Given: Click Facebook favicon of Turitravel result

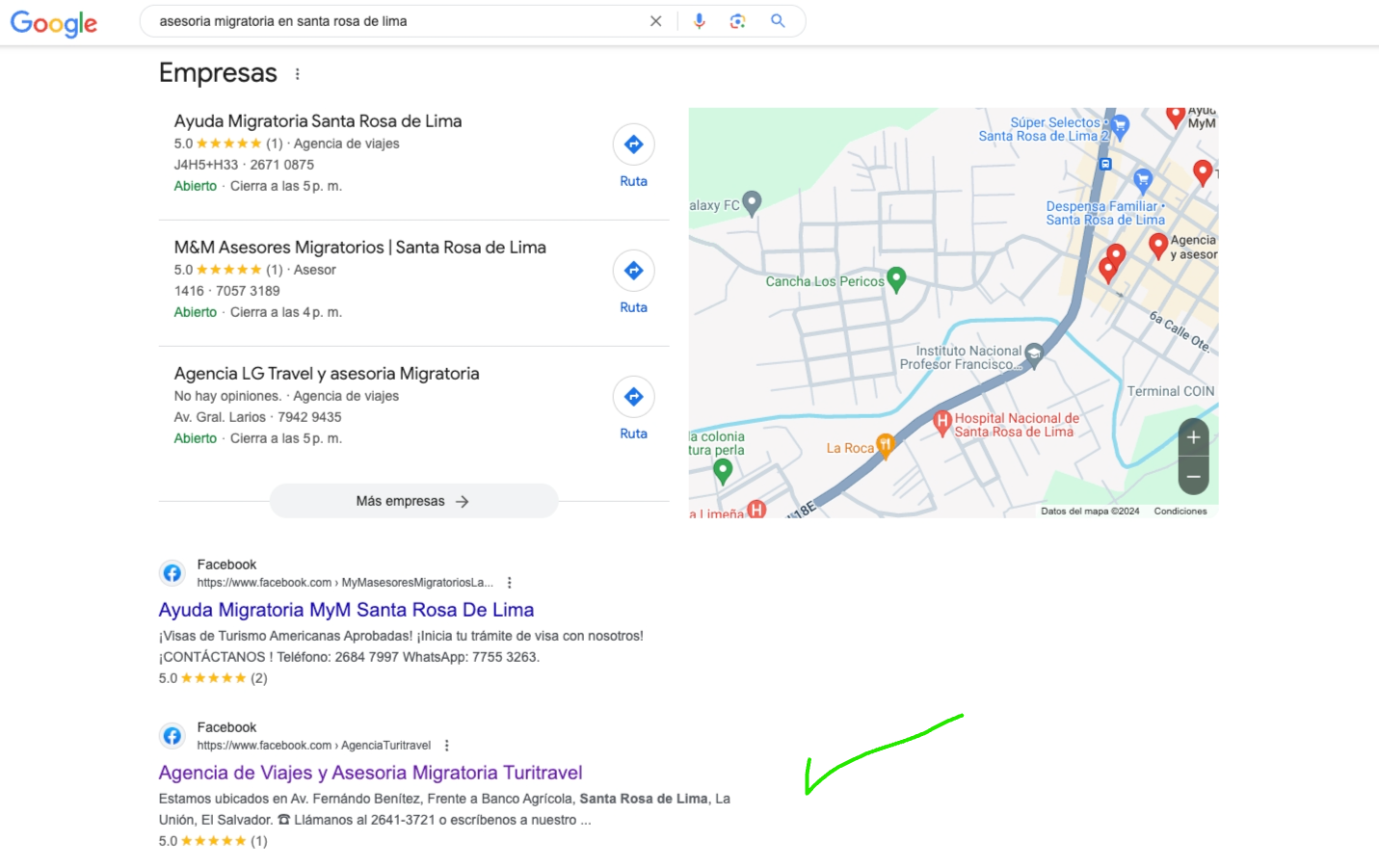Looking at the screenshot, I should (x=172, y=736).
